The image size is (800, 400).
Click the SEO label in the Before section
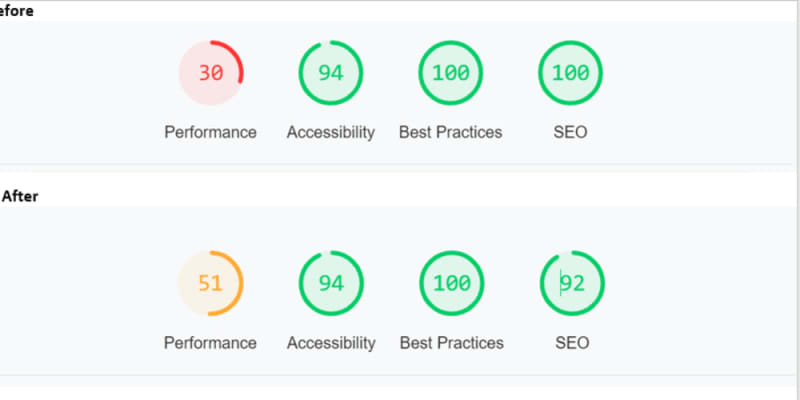tap(571, 132)
